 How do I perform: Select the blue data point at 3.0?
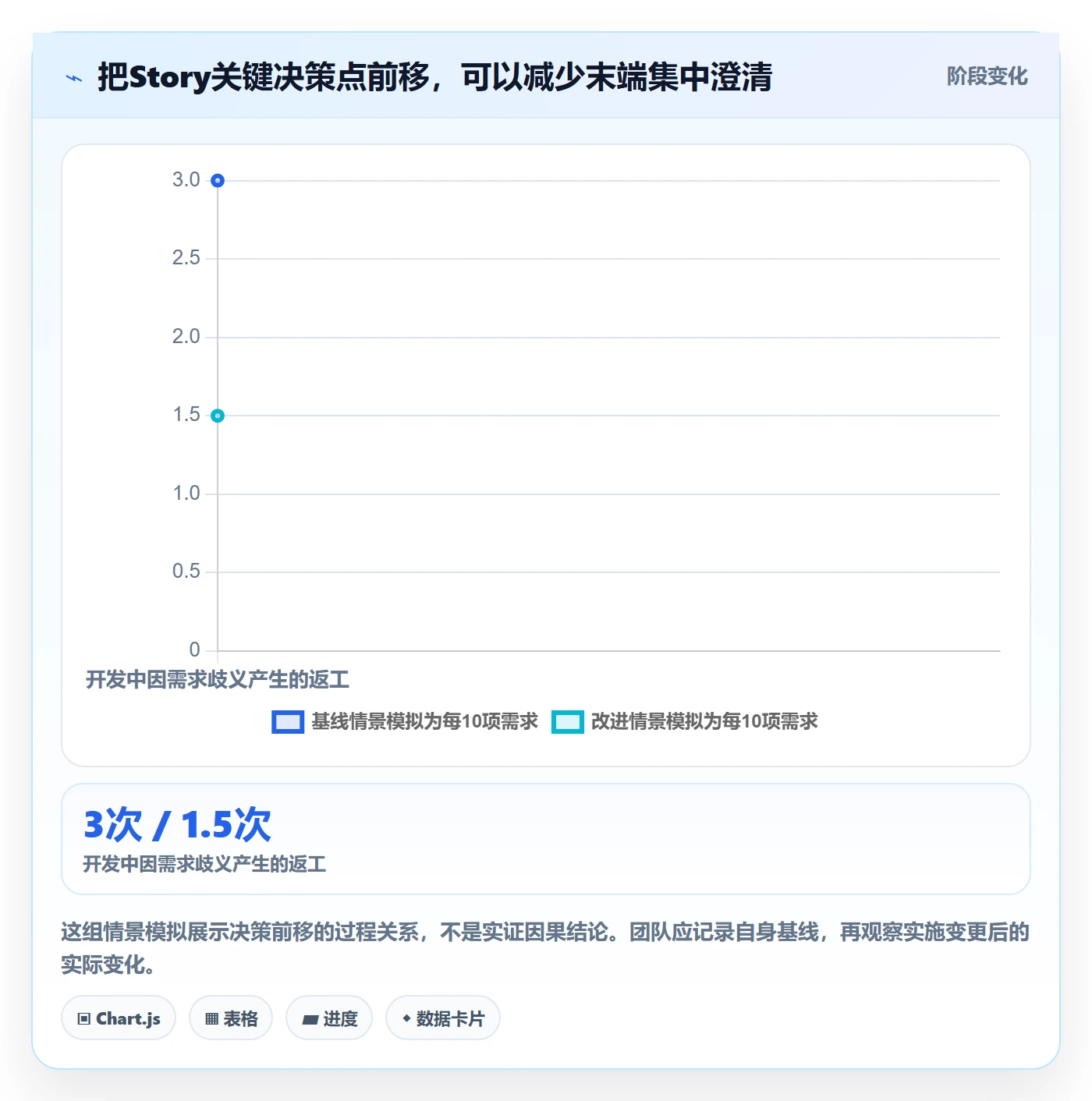(218, 181)
